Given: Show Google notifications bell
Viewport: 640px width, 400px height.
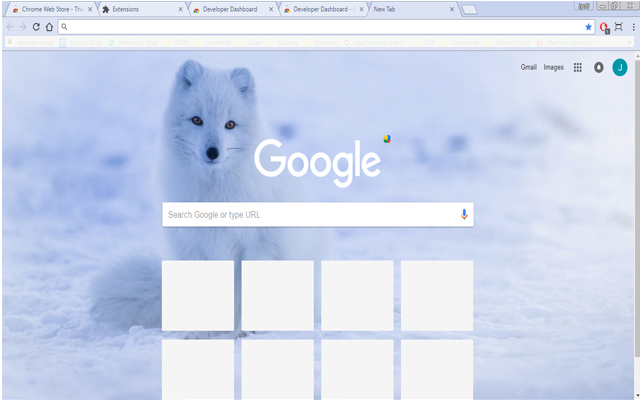Looking at the screenshot, I should 598,67.
